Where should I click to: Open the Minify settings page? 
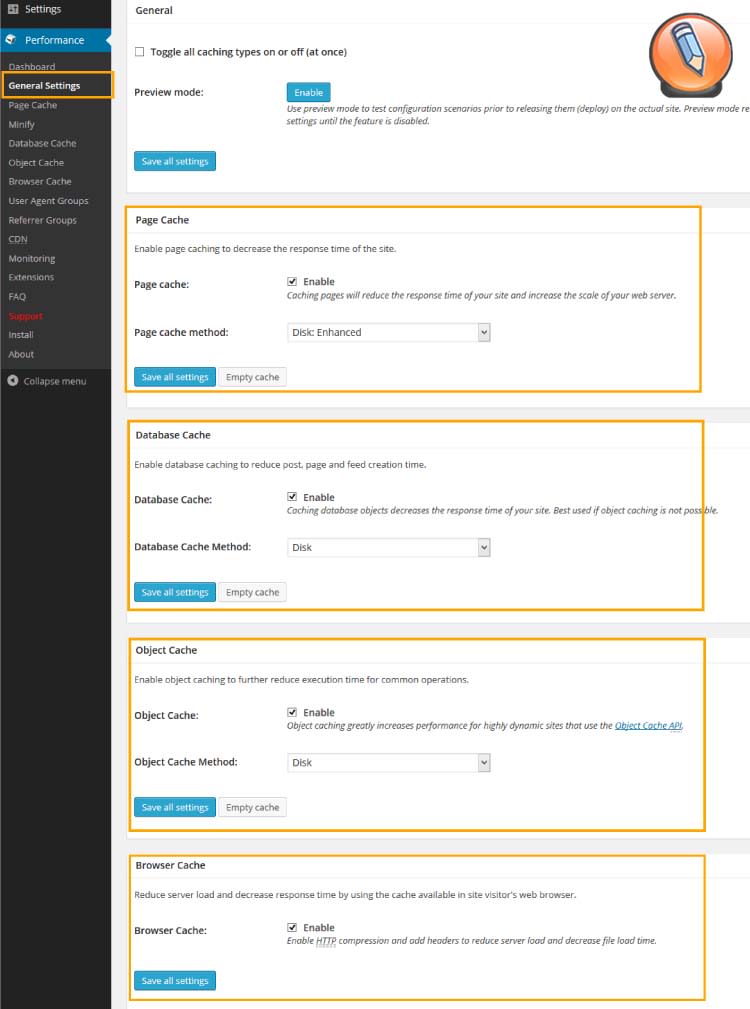[x=21, y=124]
